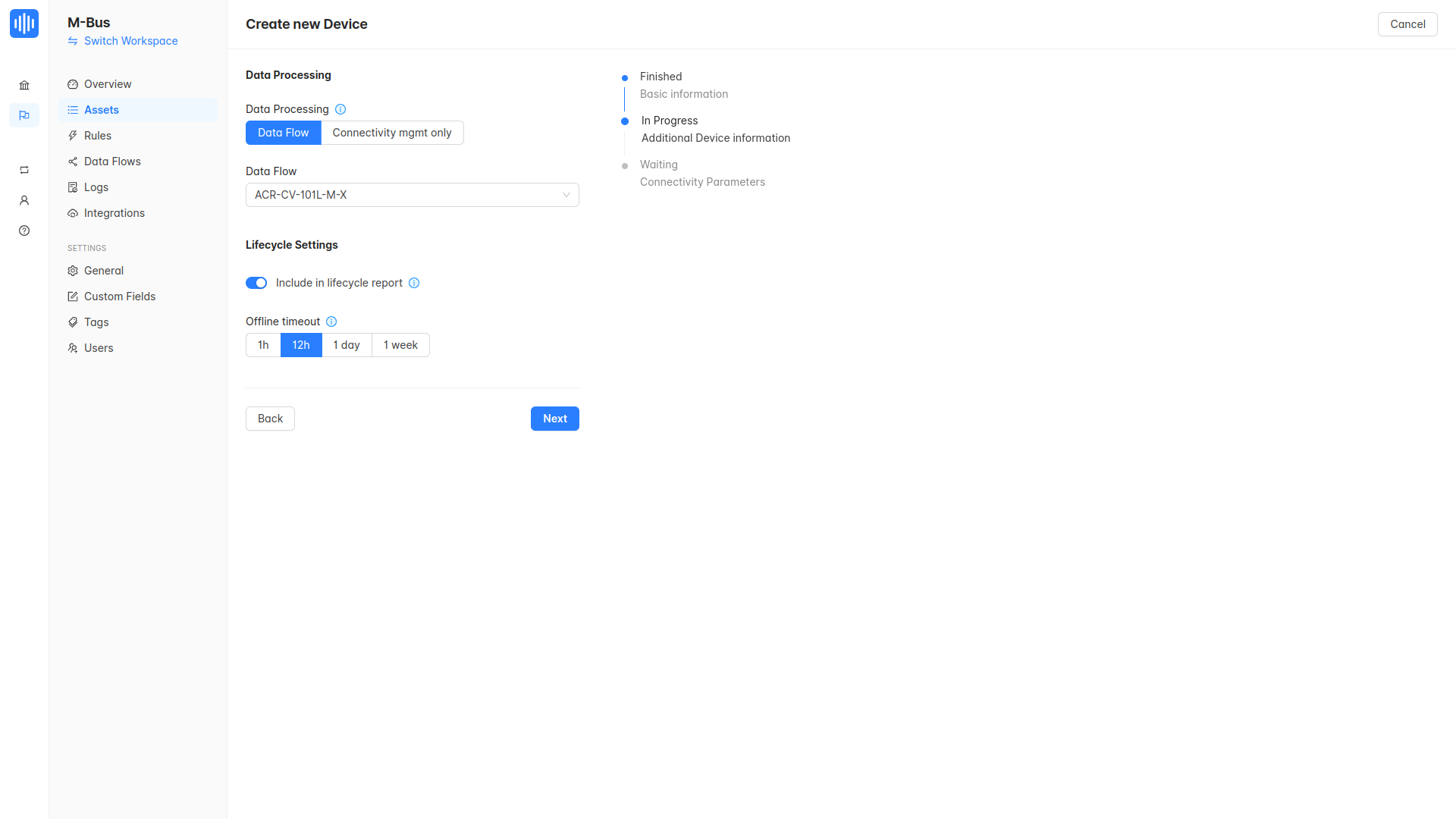Viewport: 1456px width, 819px height.
Task: Open the user profile icon in rail
Action: 24,200
